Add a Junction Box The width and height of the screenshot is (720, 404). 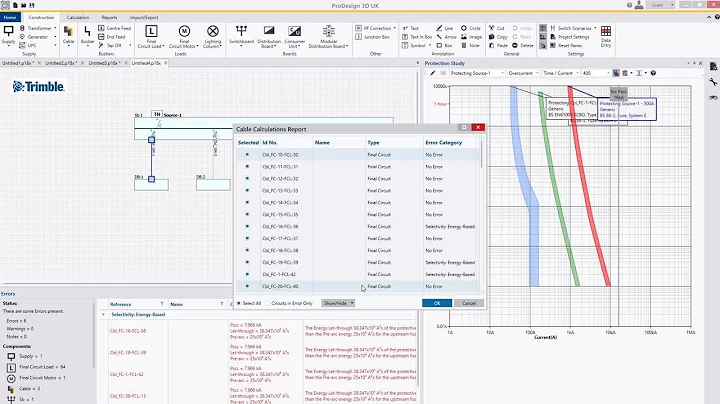pos(372,37)
